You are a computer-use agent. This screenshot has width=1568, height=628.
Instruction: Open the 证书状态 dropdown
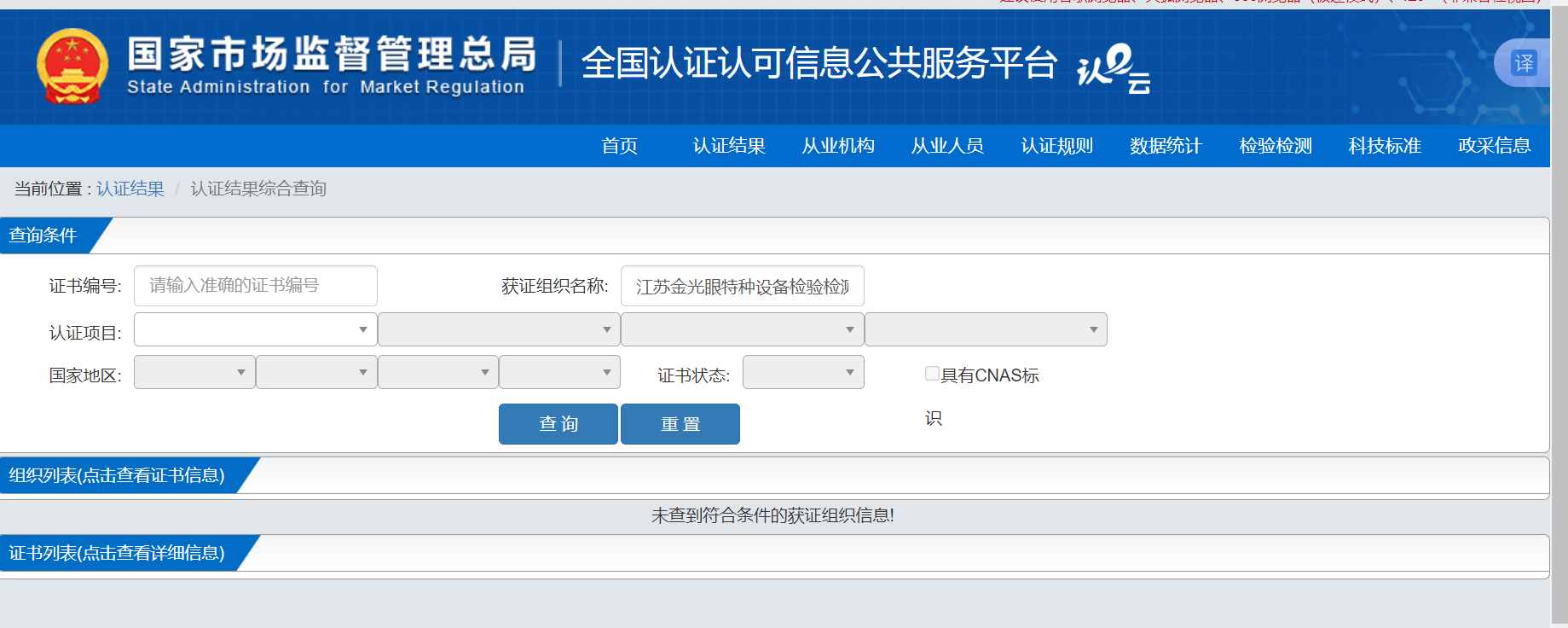pyautogui.click(x=803, y=372)
